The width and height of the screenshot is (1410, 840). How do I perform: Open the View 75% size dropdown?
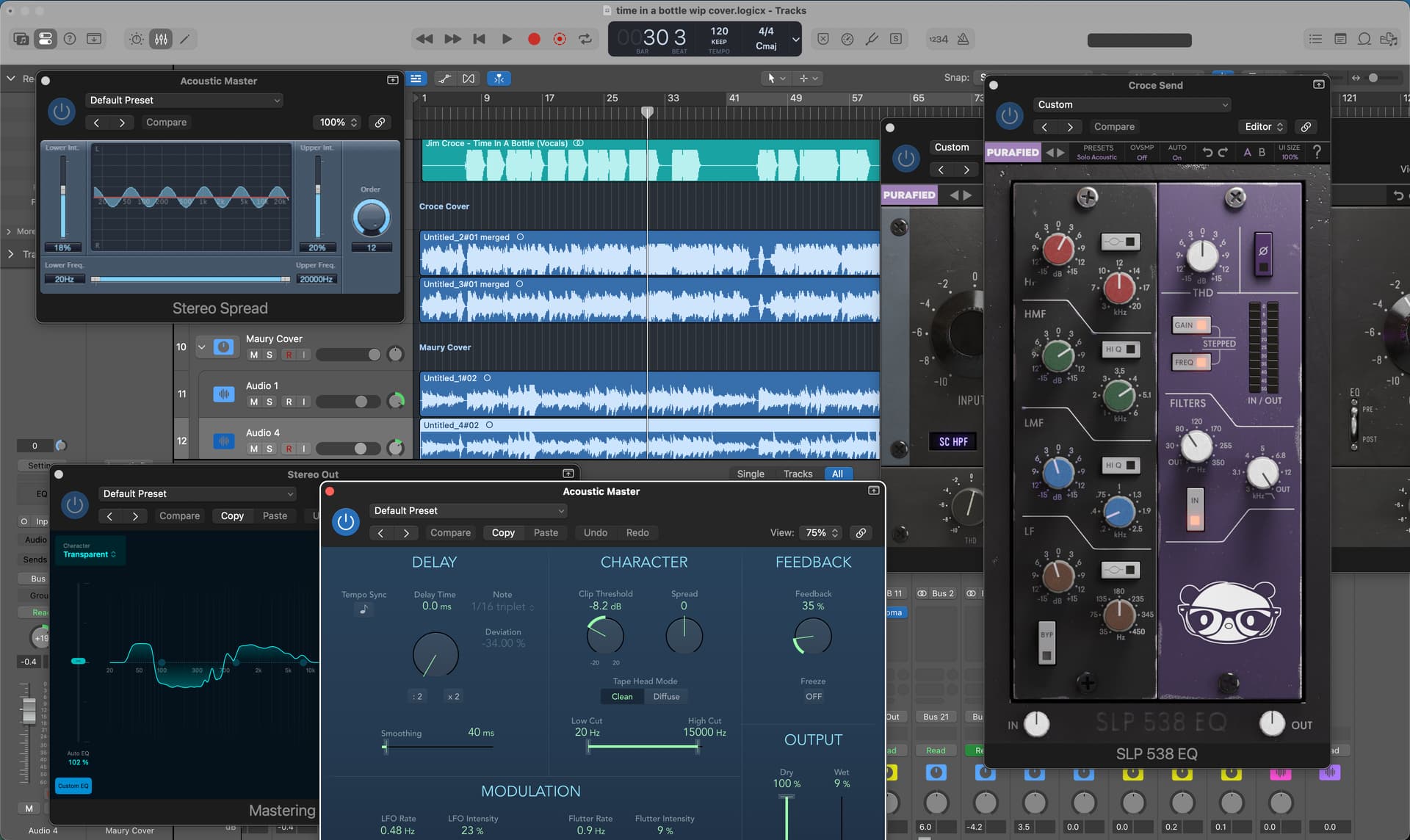click(822, 532)
